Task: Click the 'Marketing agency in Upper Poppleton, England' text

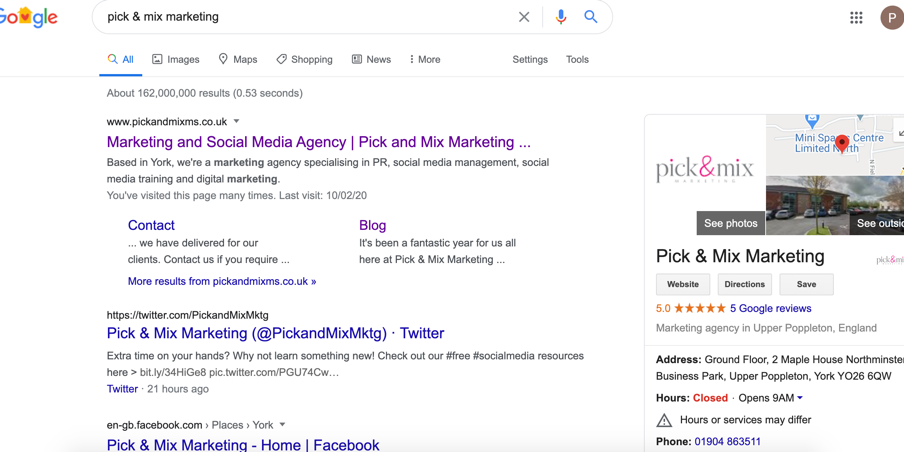Action: [766, 328]
